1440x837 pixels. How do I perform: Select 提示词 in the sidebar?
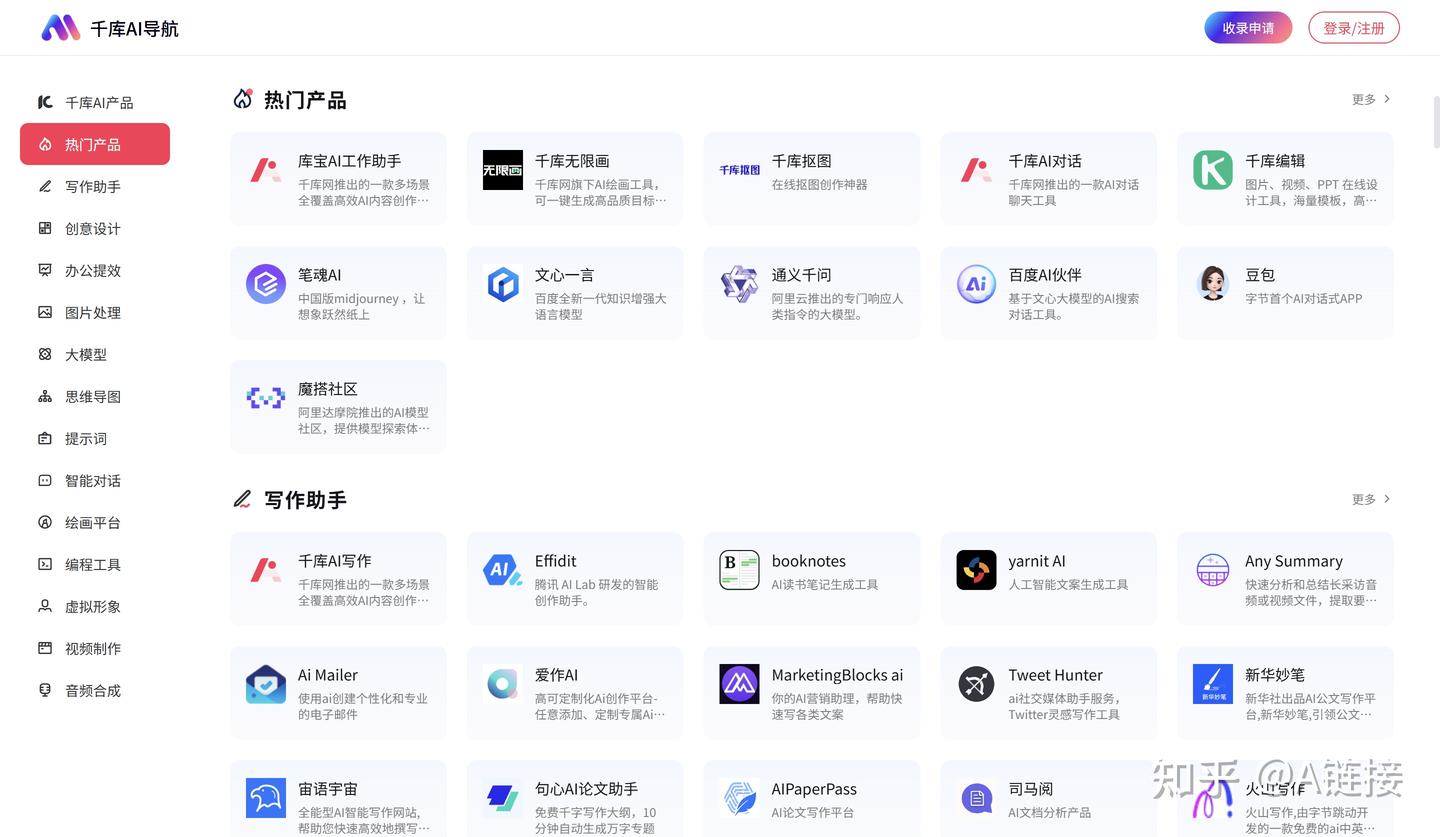click(95, 438)
